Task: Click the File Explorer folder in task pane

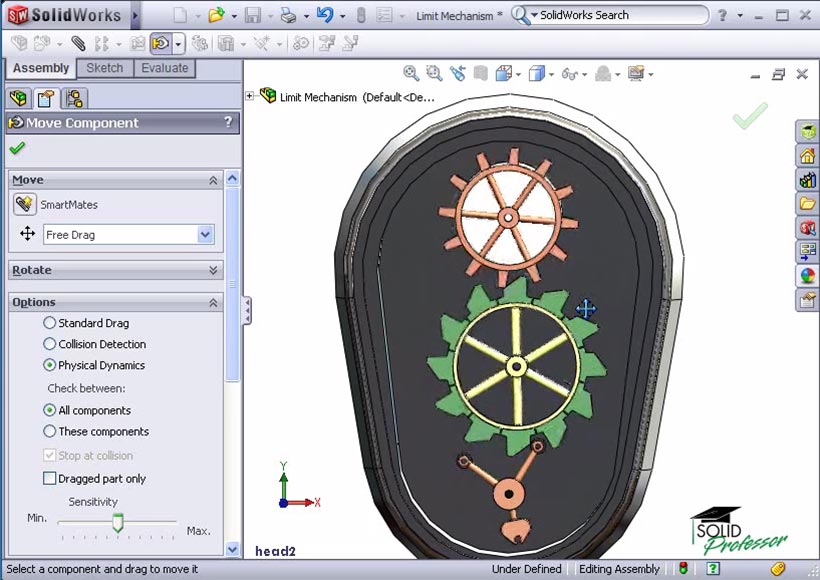Action: (x=807, y=204)
